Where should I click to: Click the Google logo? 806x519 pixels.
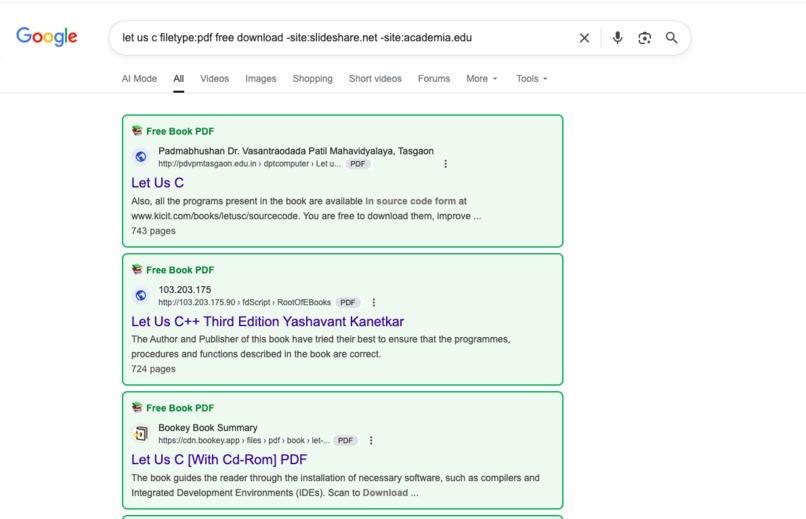tap(47, 36)
